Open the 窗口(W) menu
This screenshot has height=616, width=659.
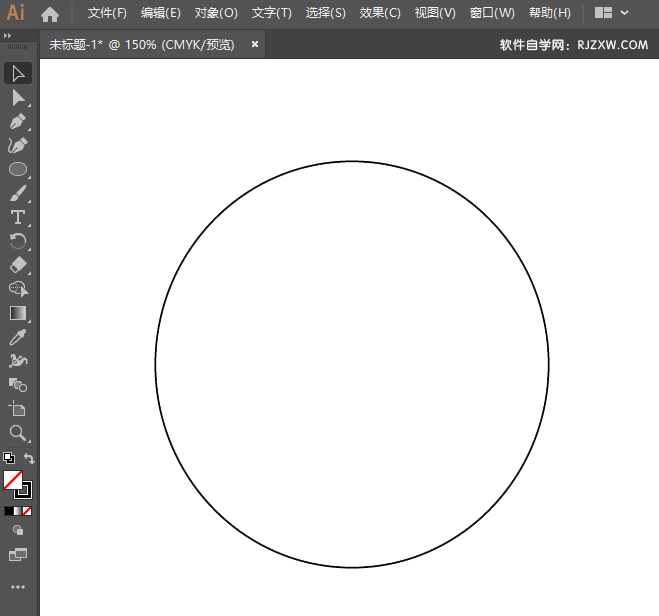coord(492,13)
